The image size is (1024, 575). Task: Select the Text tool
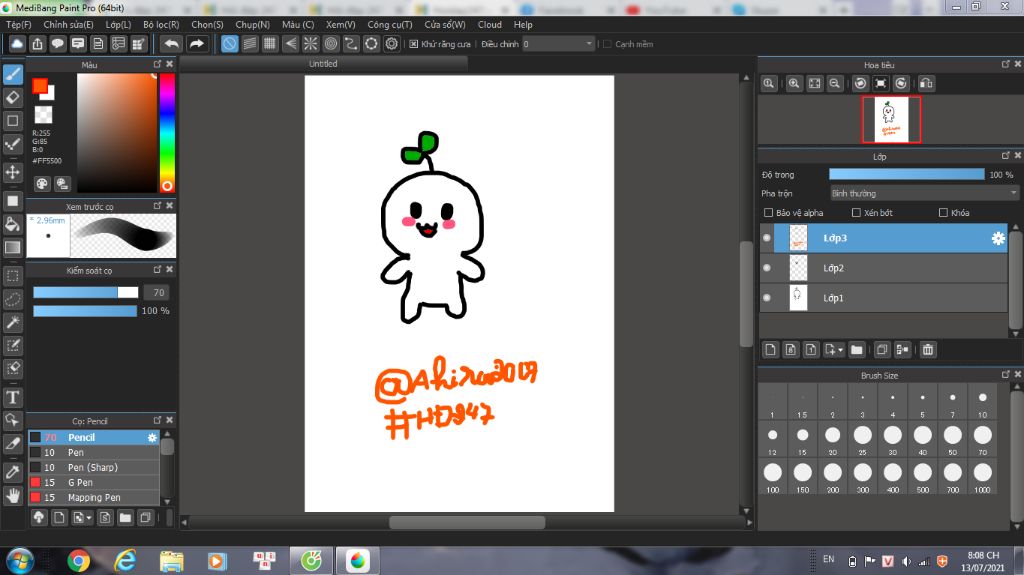12,397
